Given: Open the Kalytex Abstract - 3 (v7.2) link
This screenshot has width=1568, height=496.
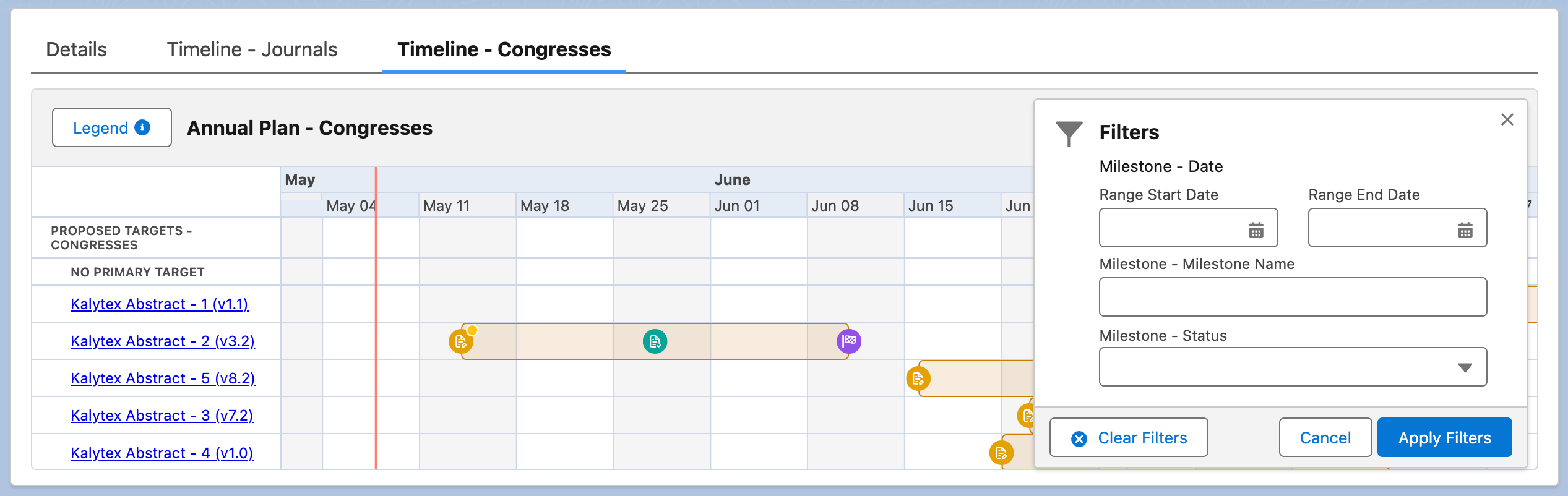Looking at the screenshot, I should [162, 416].
